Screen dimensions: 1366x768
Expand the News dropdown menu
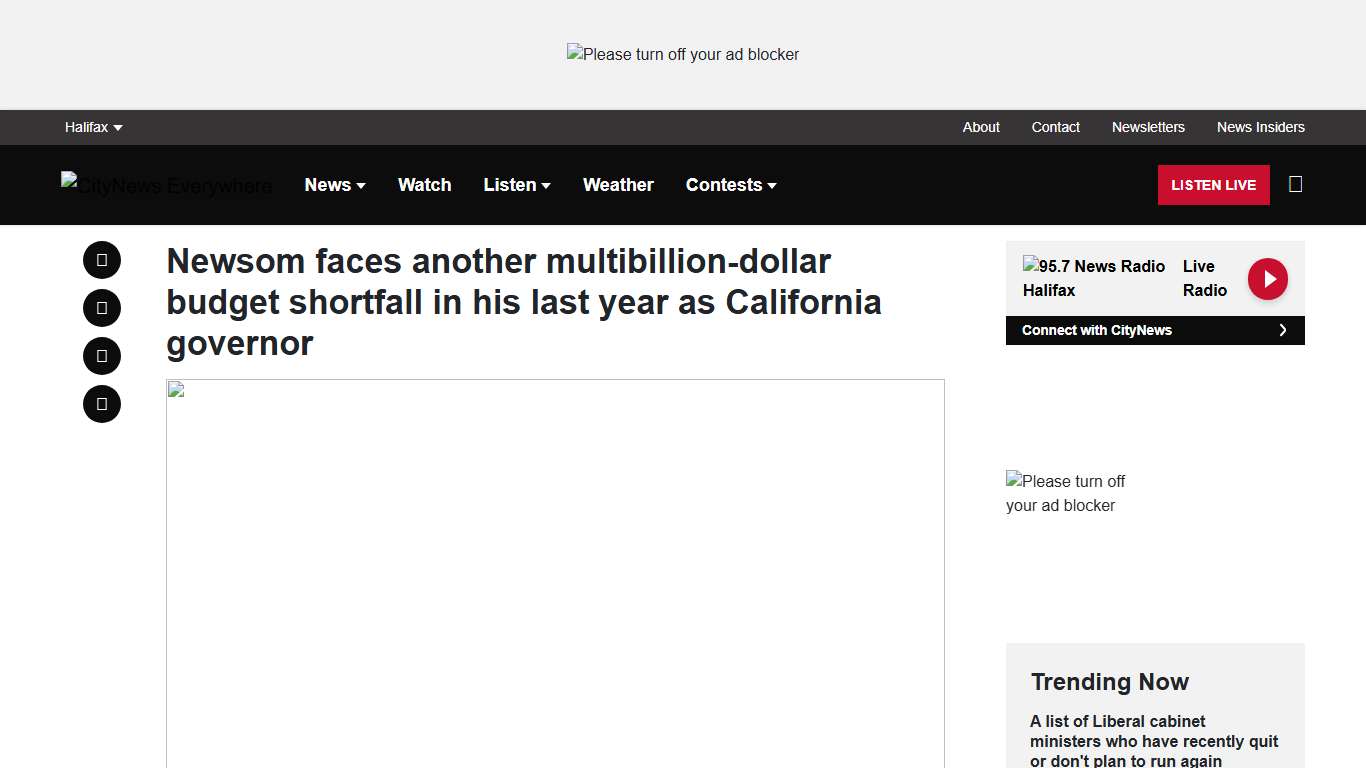tap(335, 185)
